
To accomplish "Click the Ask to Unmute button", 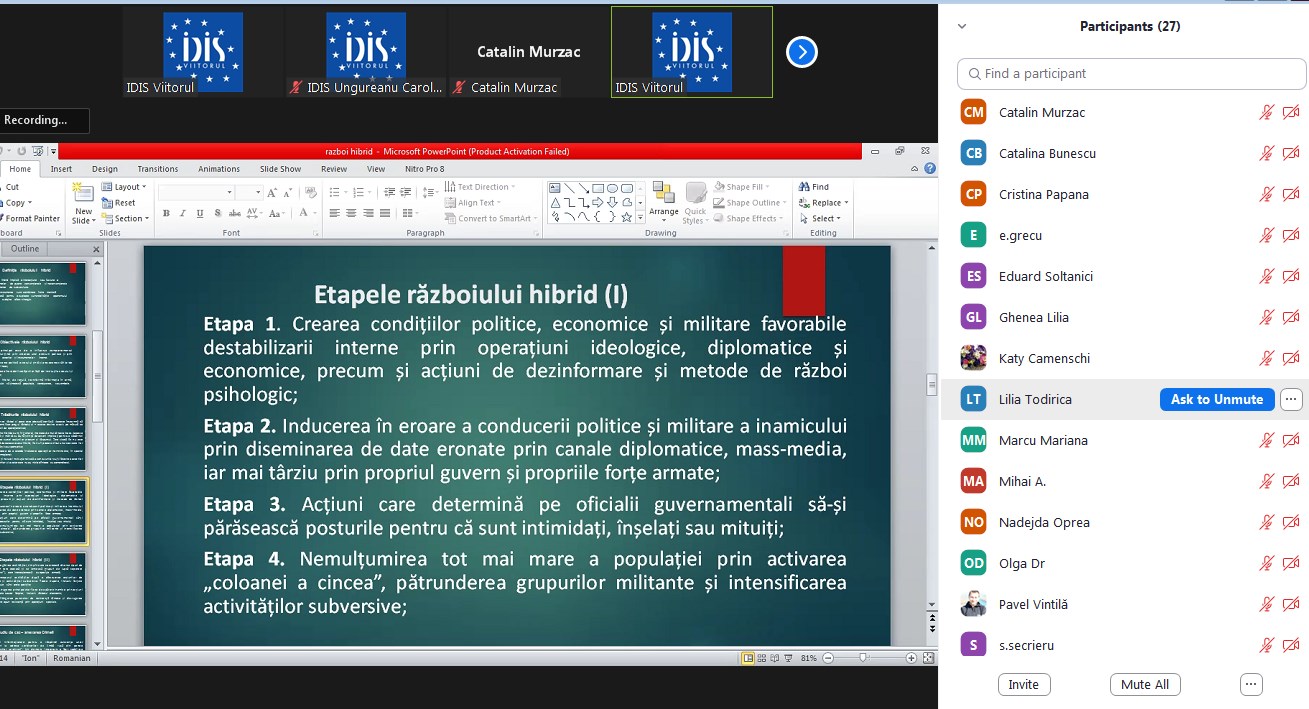I will tap(1217, 399).
